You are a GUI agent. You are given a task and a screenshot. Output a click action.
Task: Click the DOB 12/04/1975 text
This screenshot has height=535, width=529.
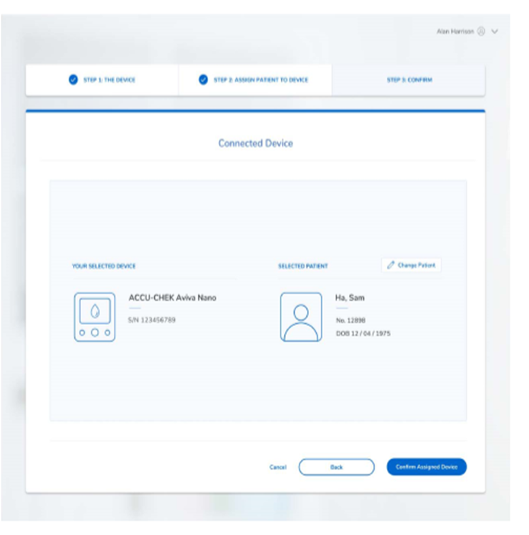[363, 333]
